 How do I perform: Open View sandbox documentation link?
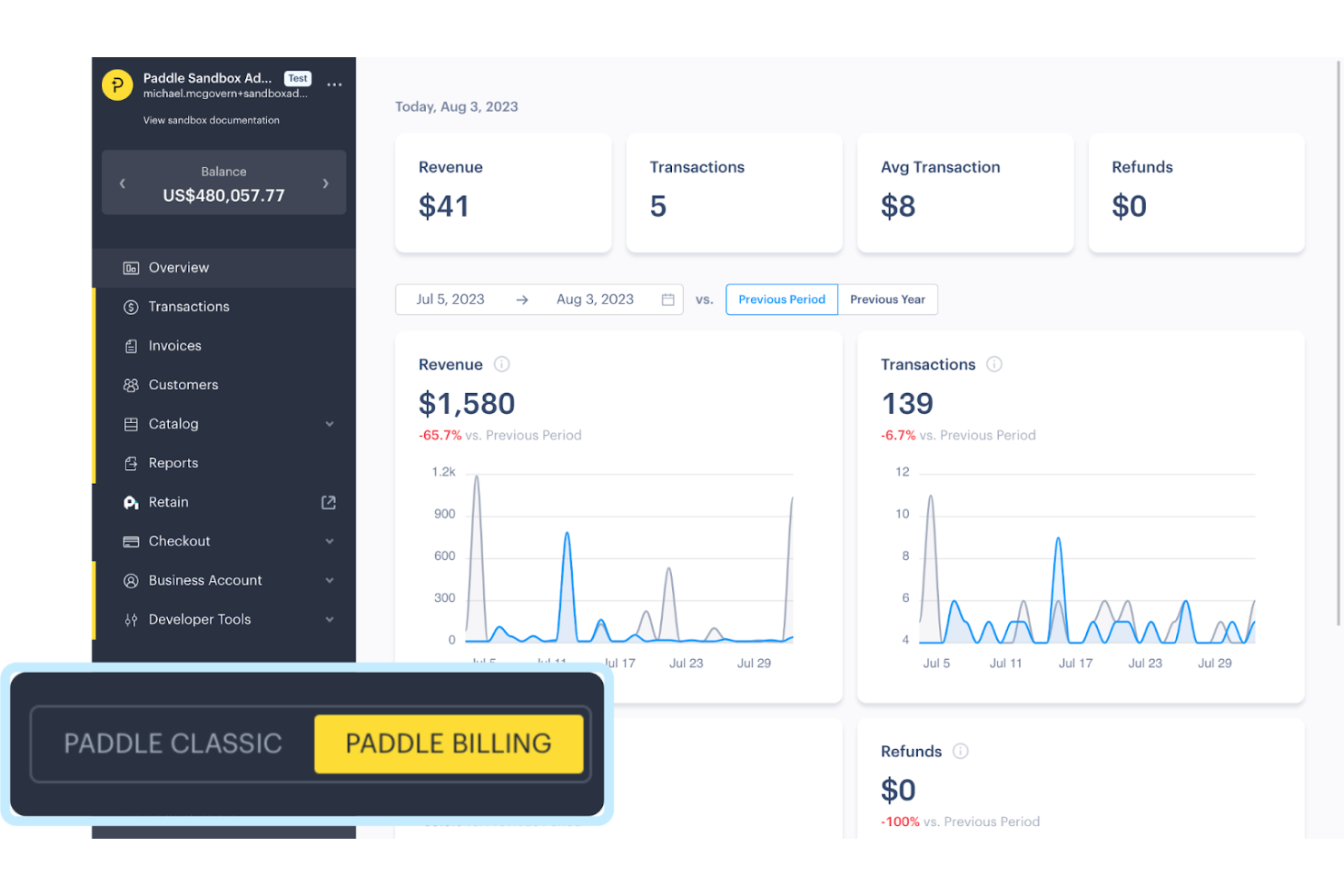(212, 120)
